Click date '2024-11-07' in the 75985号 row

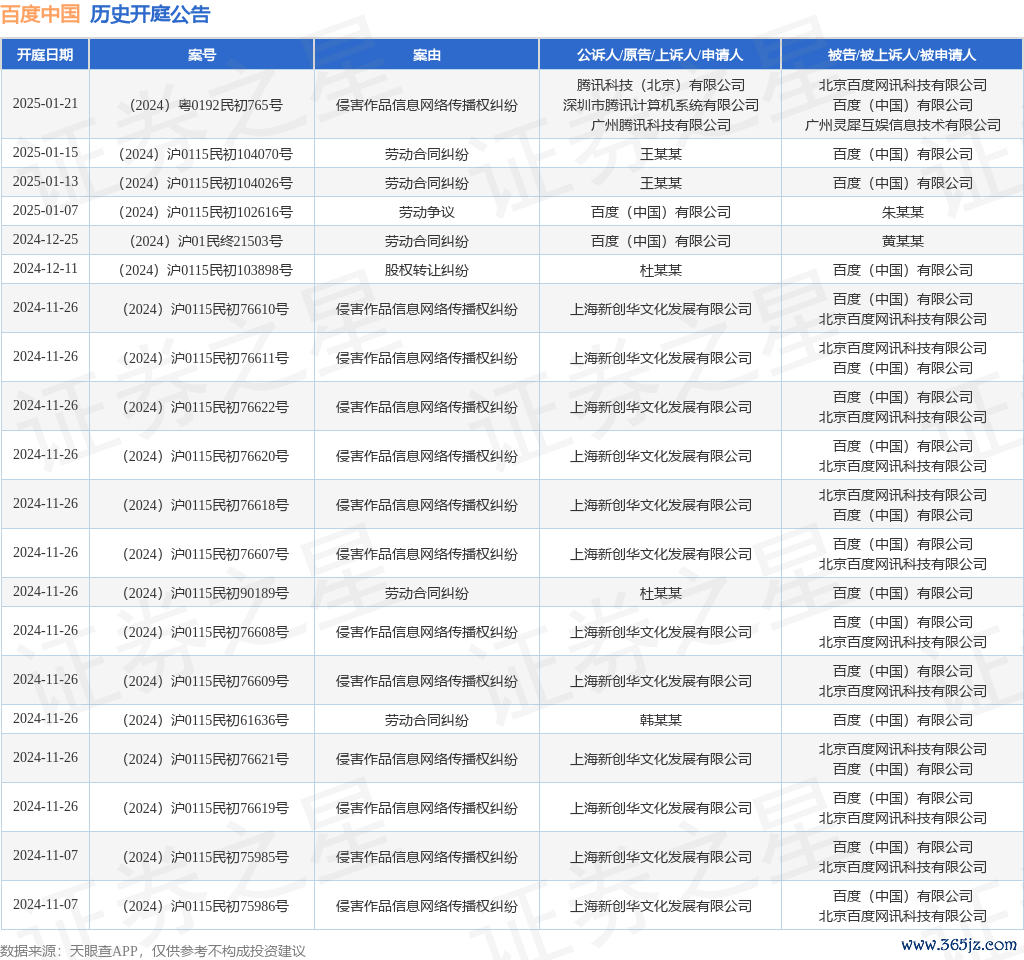pyautogui.click(x=45, y=856)
